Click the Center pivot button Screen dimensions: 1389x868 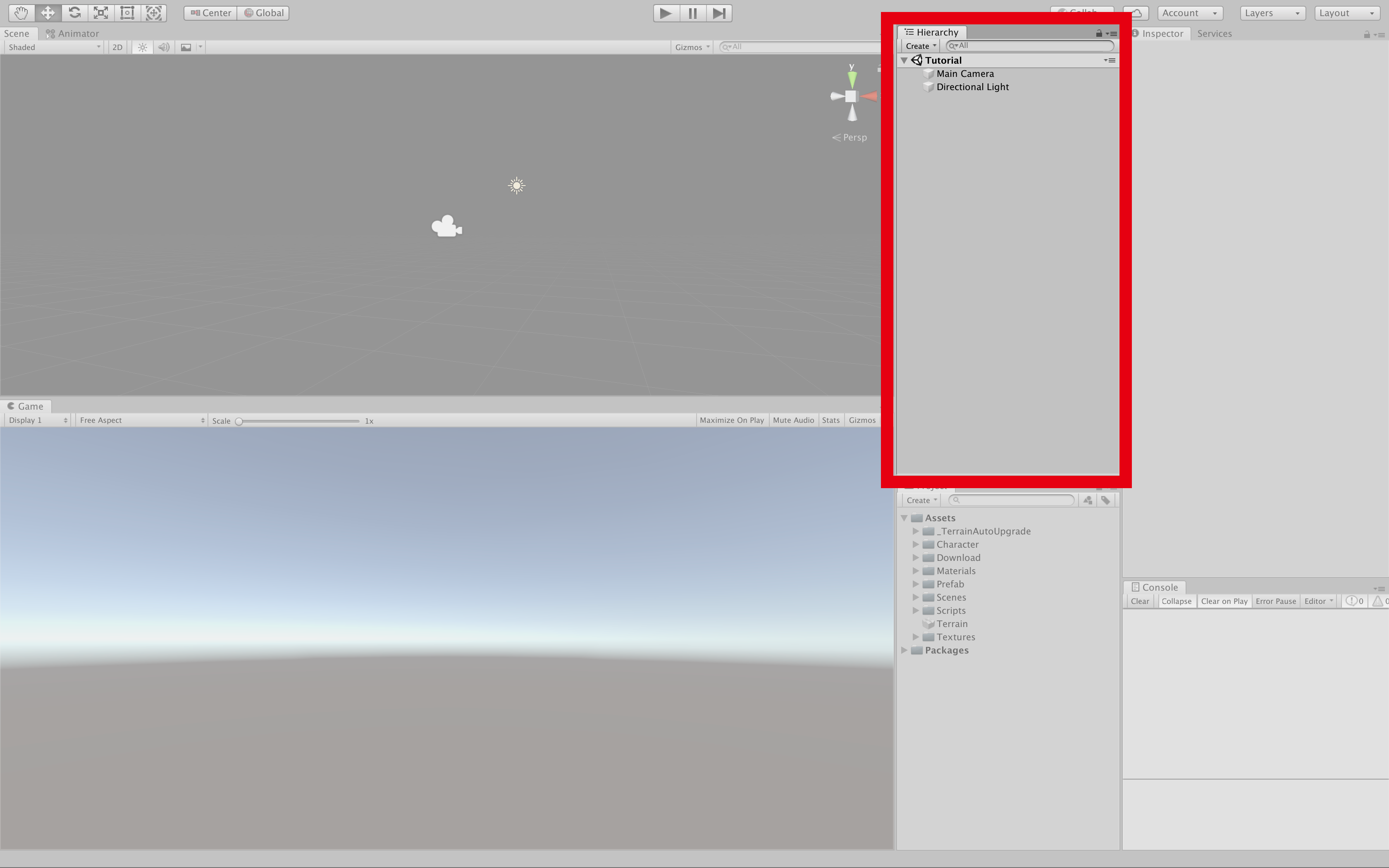click(x=211, y=13)
